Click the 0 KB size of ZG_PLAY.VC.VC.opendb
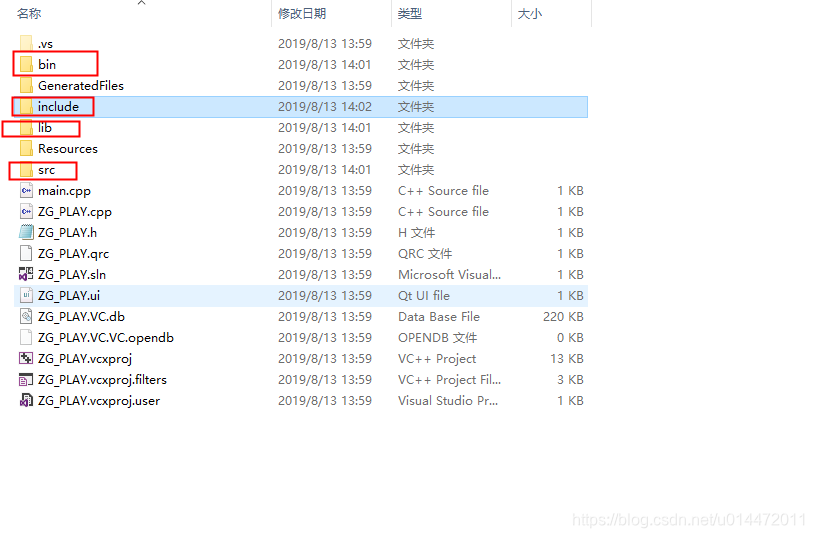This screenshot has width=814, height=538. [x=571, y=338]
